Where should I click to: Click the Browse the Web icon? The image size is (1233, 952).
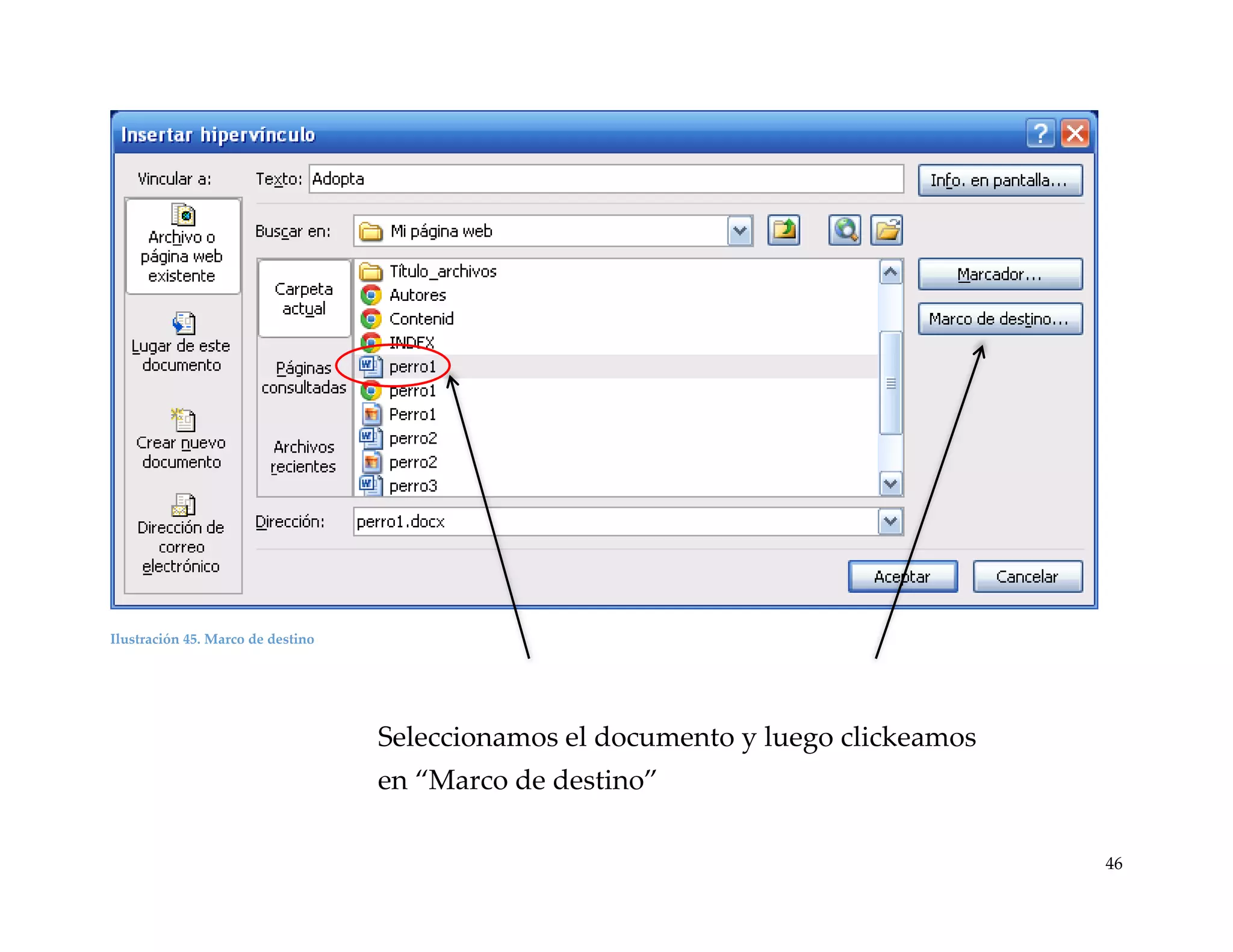pyautogui.click(x=844, y=230)
